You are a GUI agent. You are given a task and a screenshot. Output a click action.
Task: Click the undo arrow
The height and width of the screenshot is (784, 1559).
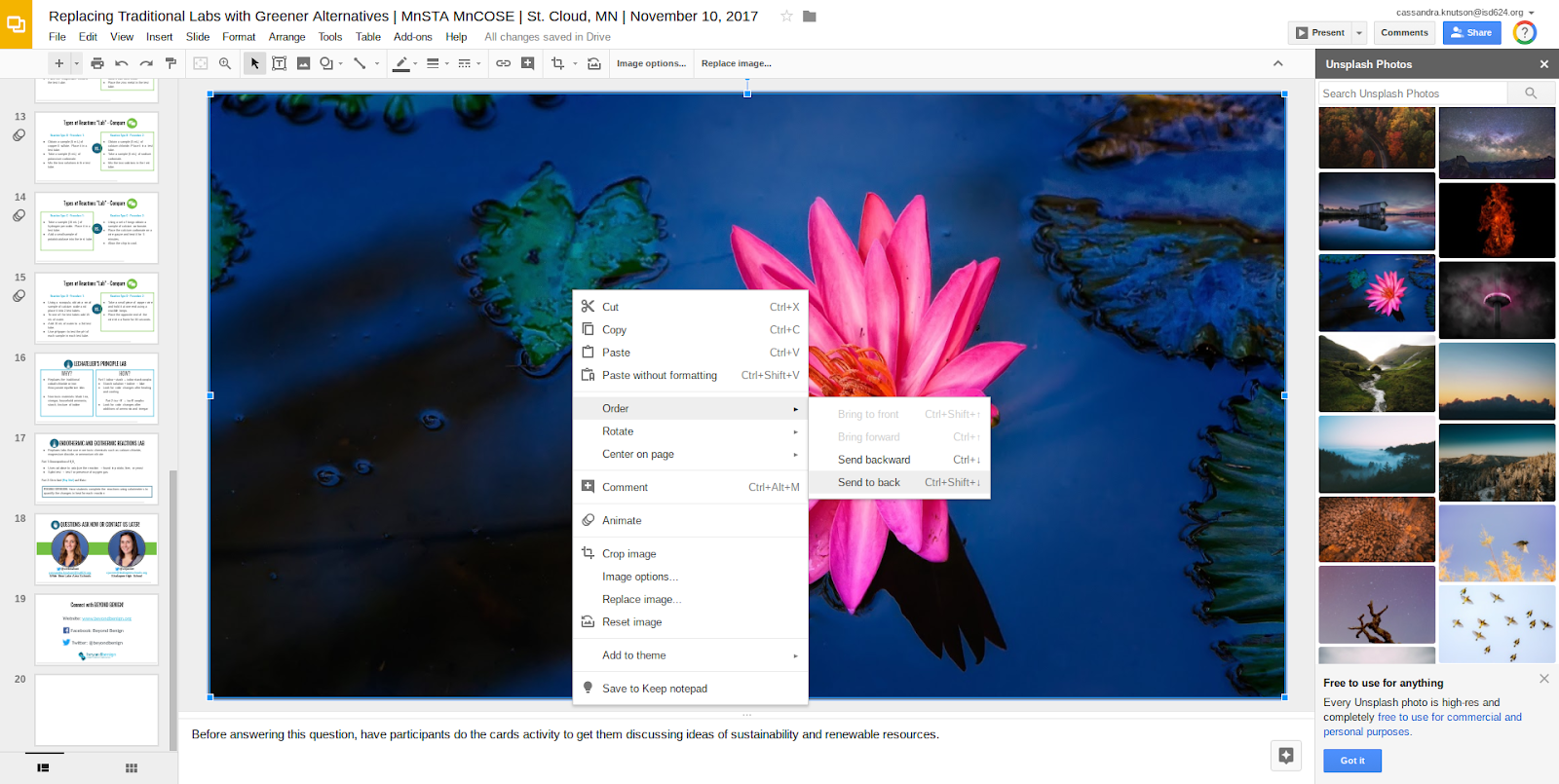122,63
